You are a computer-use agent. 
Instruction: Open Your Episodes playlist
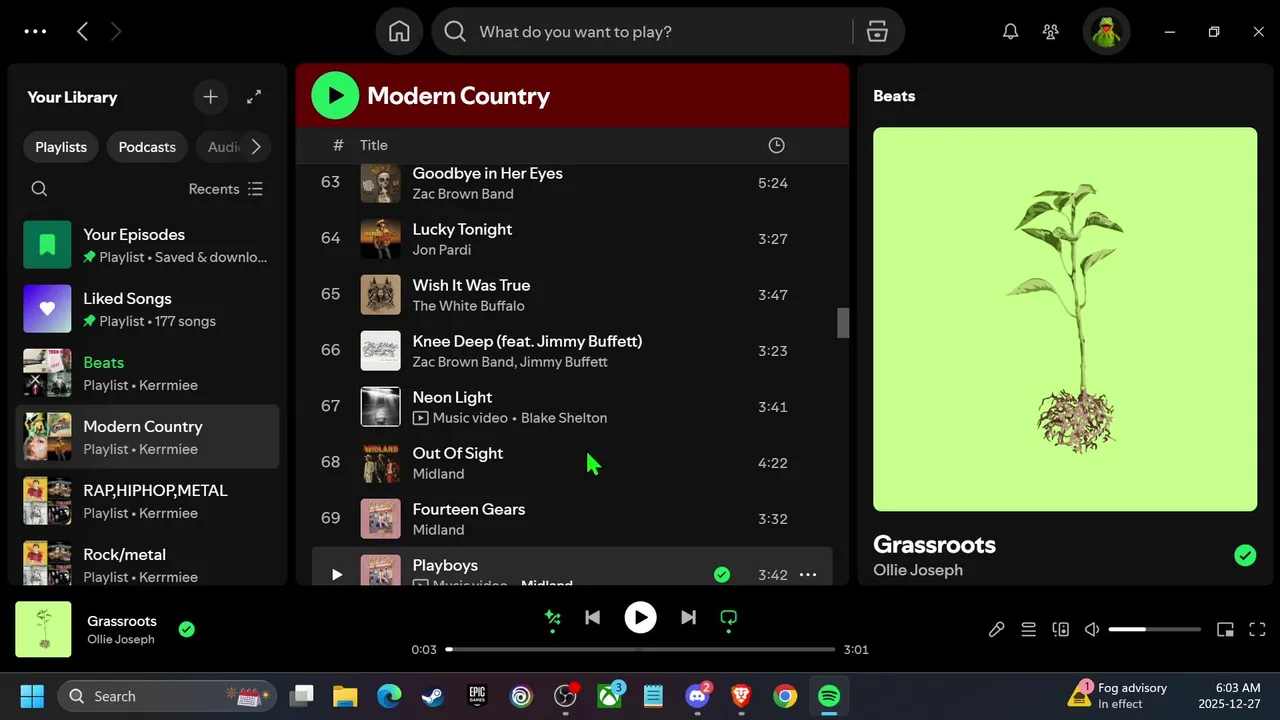(147, 245)
